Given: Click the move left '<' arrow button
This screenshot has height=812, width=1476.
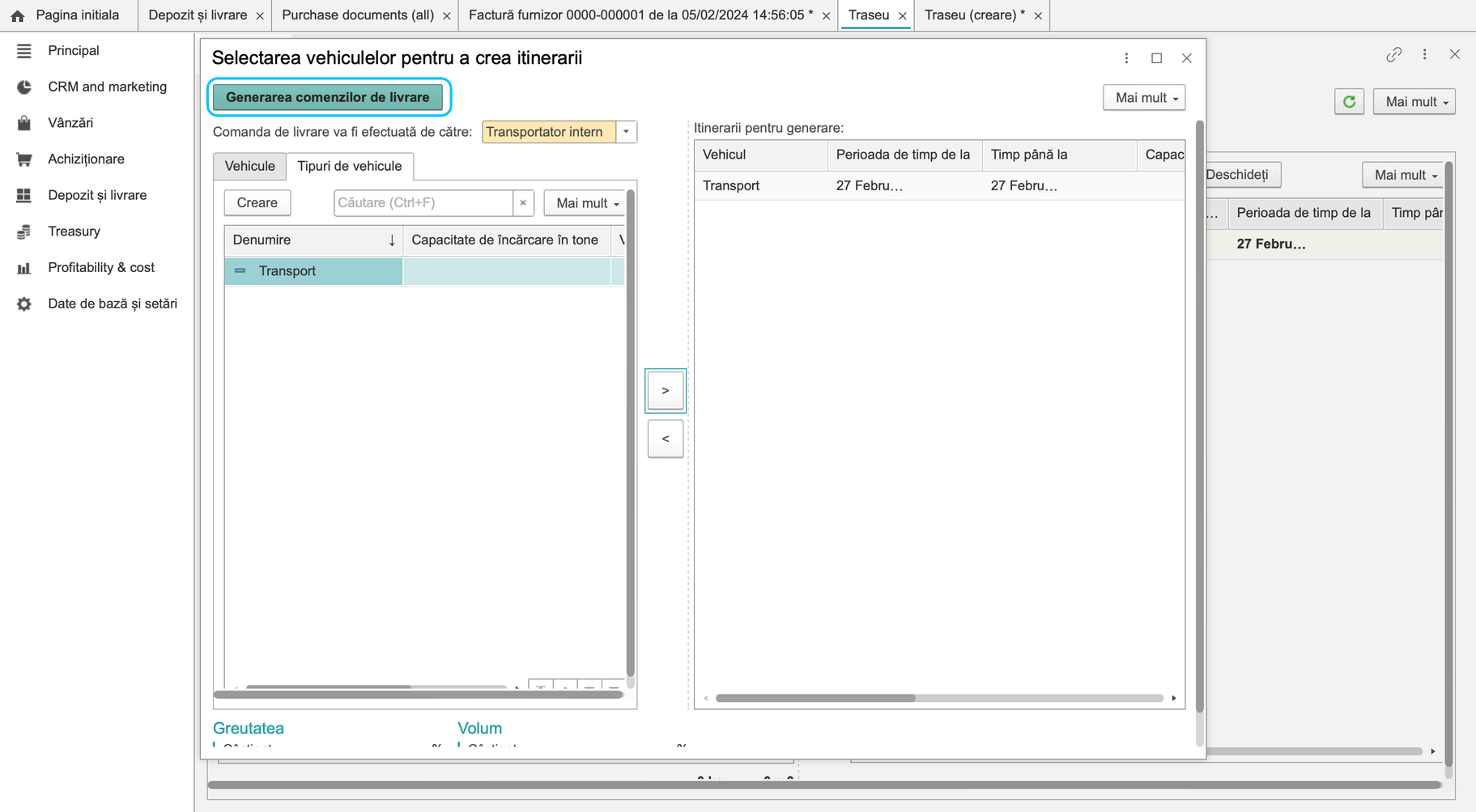Looking at the screenshot, I should point(666,439).
